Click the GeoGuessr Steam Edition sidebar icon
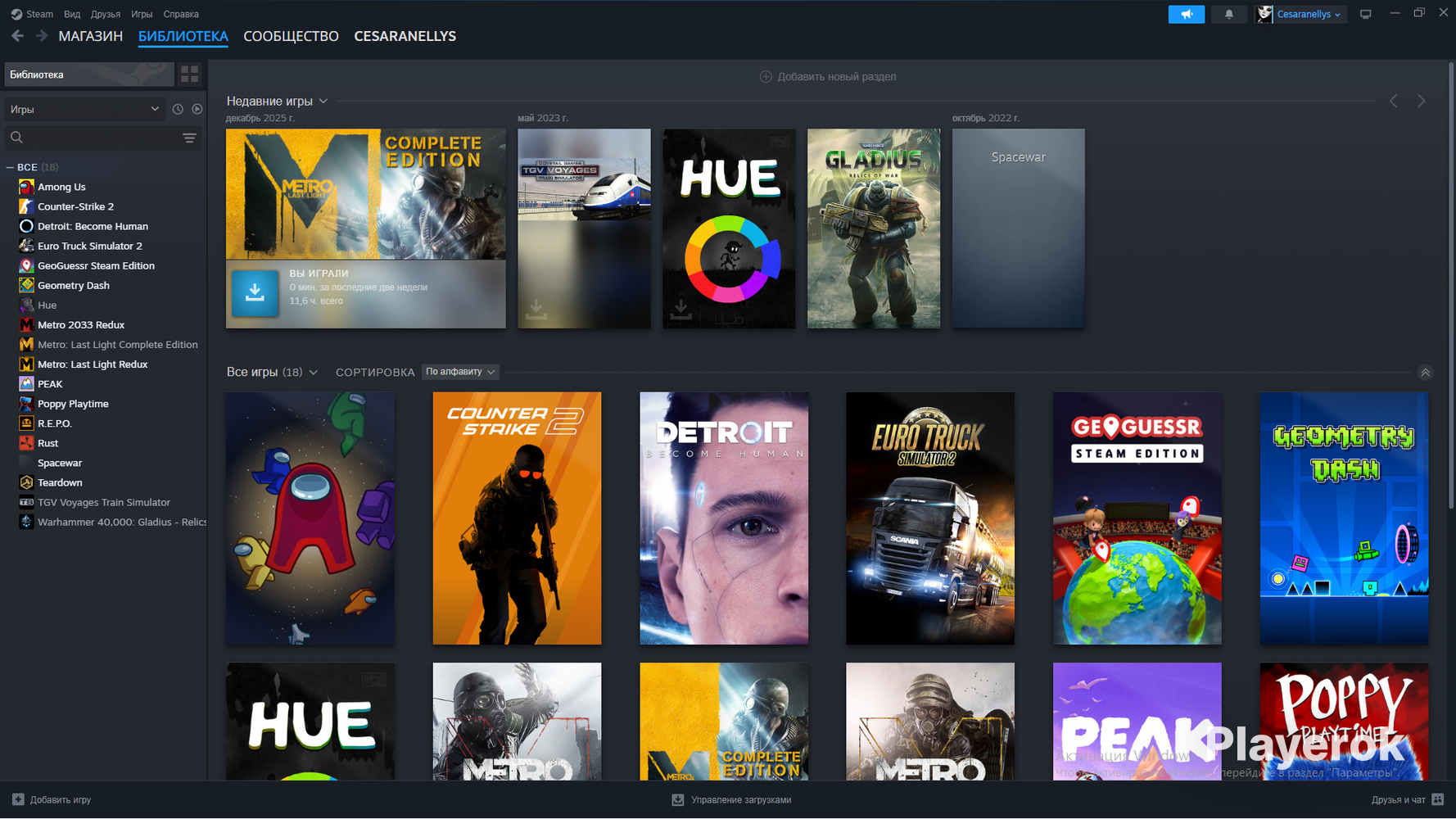1456x819 pixels. click(26, 265)
